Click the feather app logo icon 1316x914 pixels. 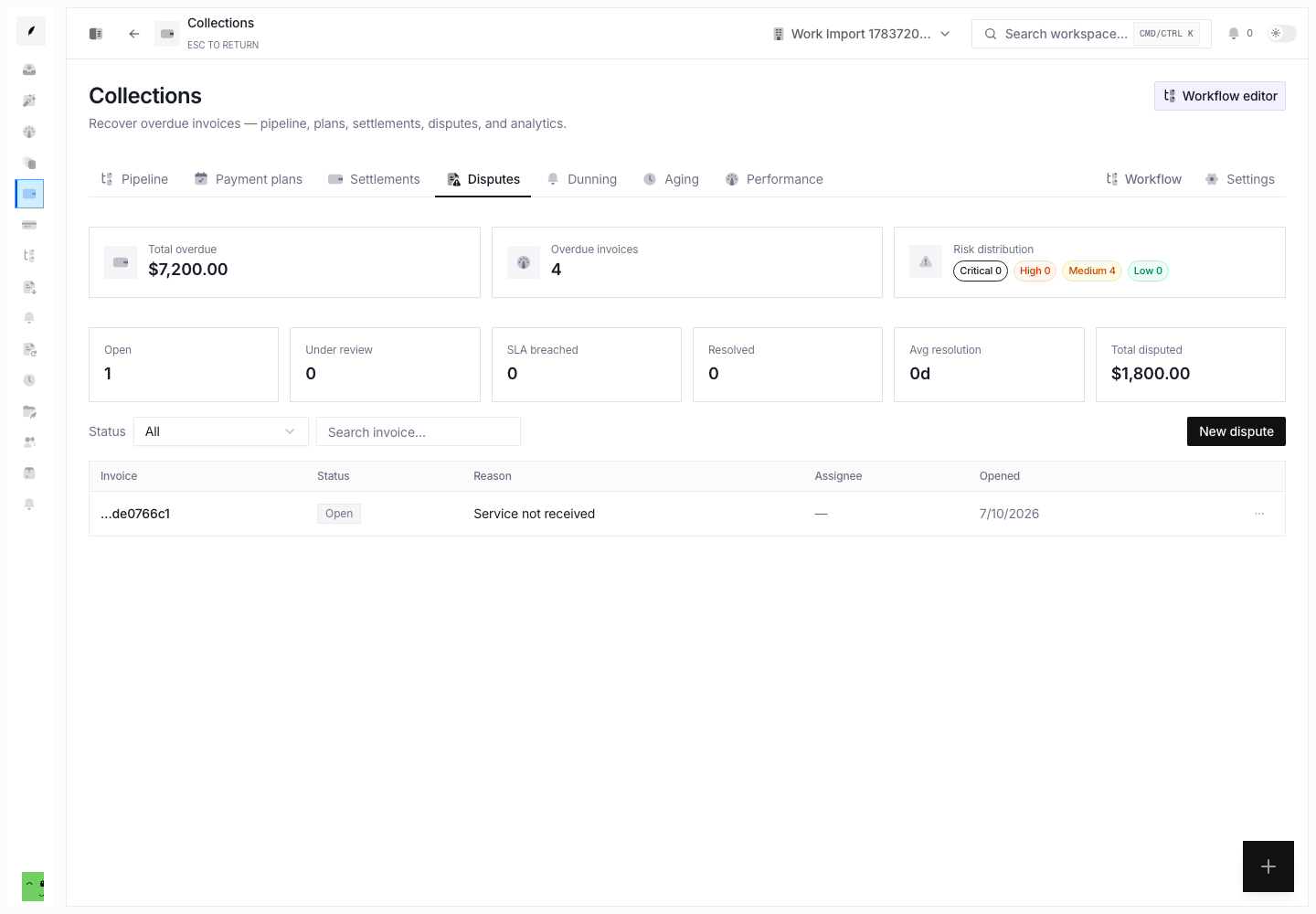30,31
